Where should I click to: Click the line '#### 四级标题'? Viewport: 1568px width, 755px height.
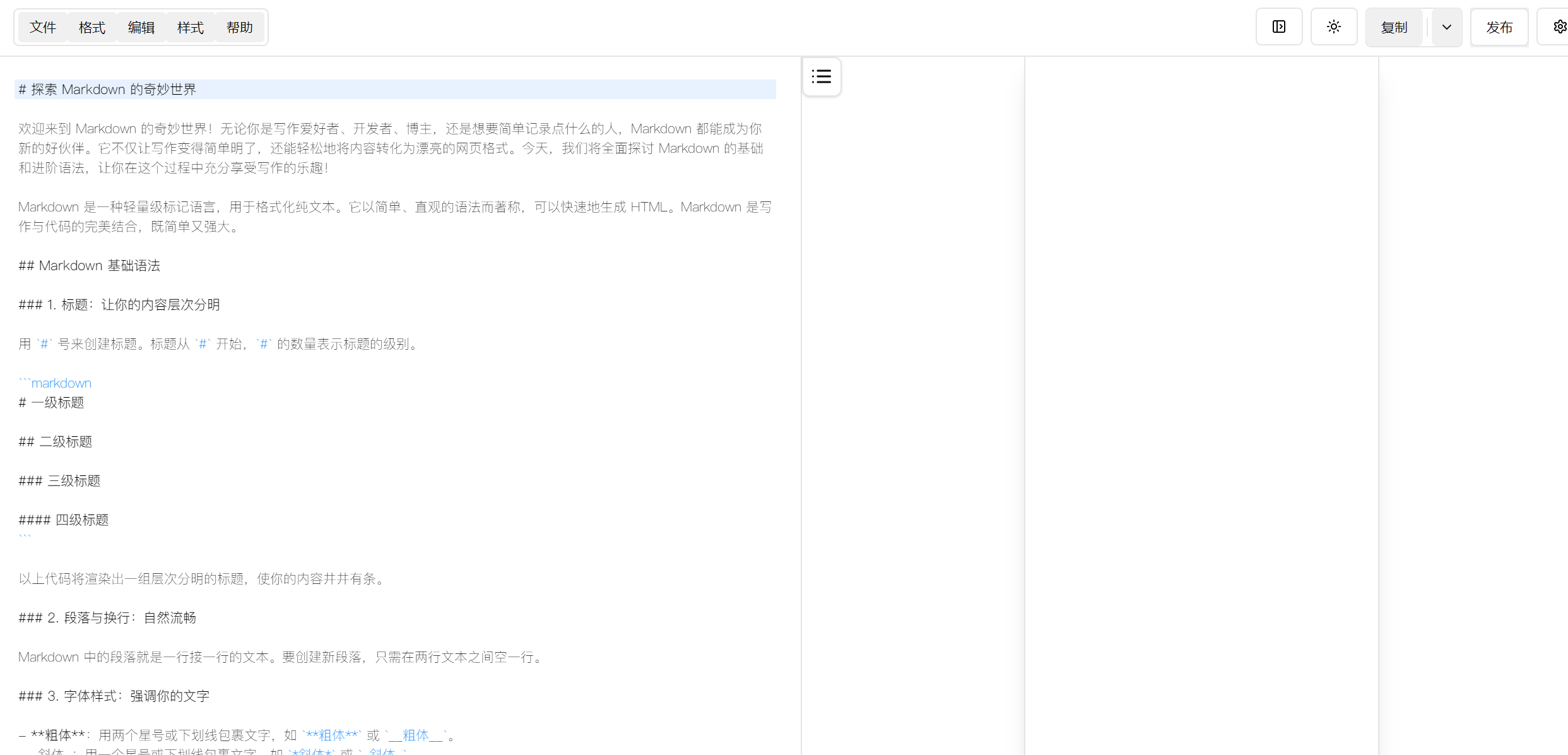64,520
